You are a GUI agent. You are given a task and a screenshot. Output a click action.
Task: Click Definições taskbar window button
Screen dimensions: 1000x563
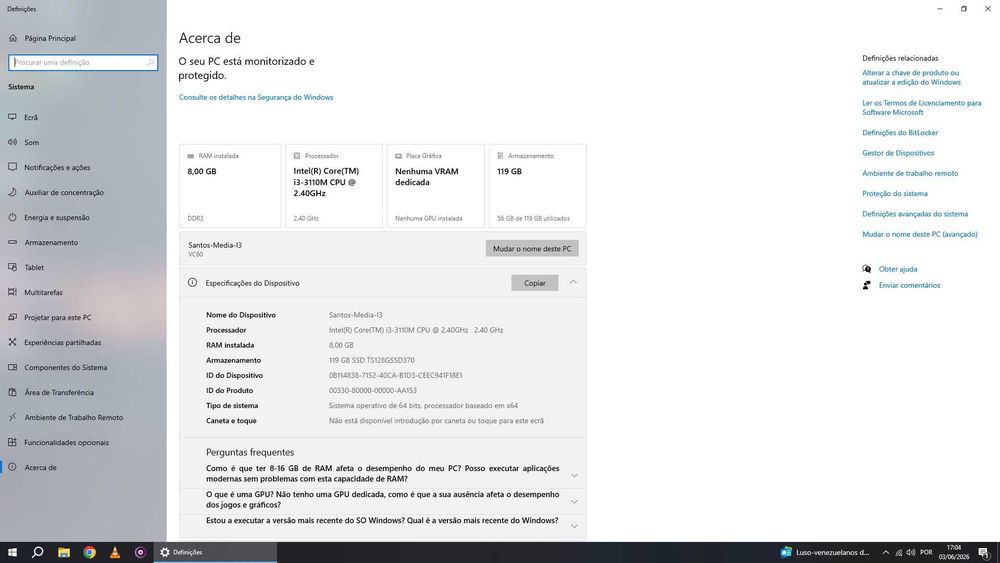pos(216,552)
